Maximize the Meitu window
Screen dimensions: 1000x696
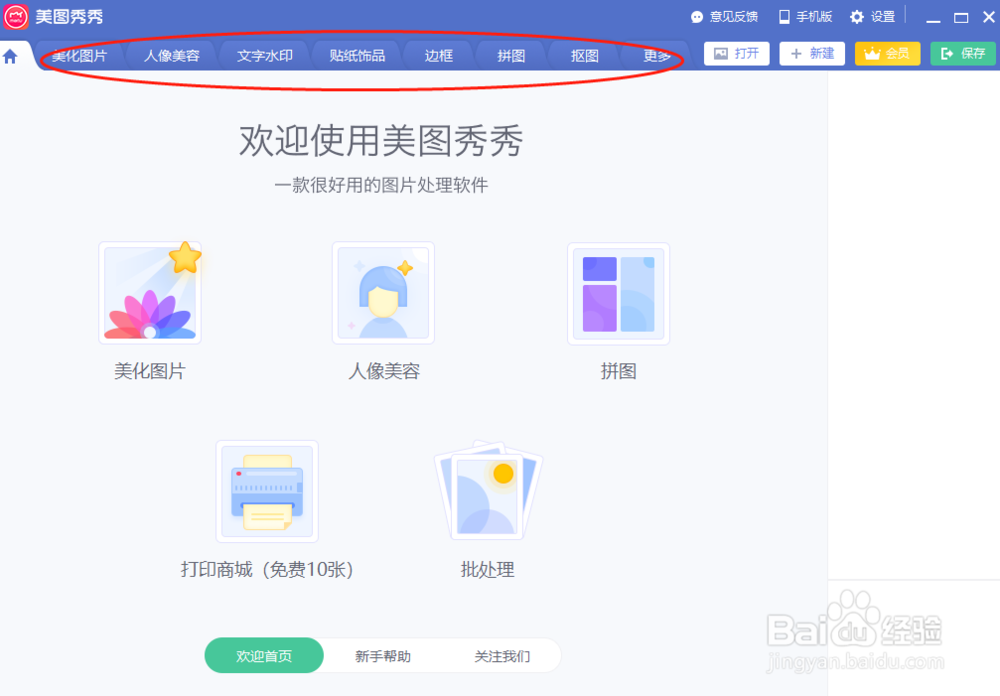click(961, 17)
